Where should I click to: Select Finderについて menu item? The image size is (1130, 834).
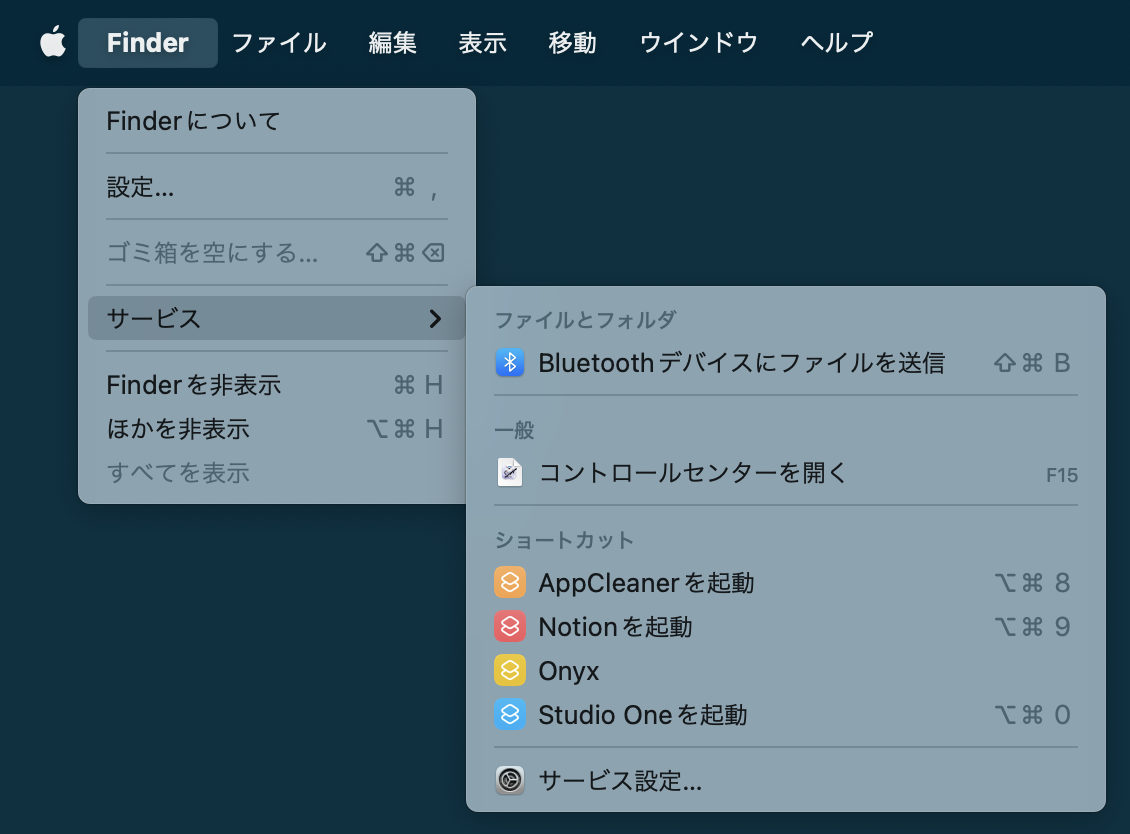tap(194, 122)
